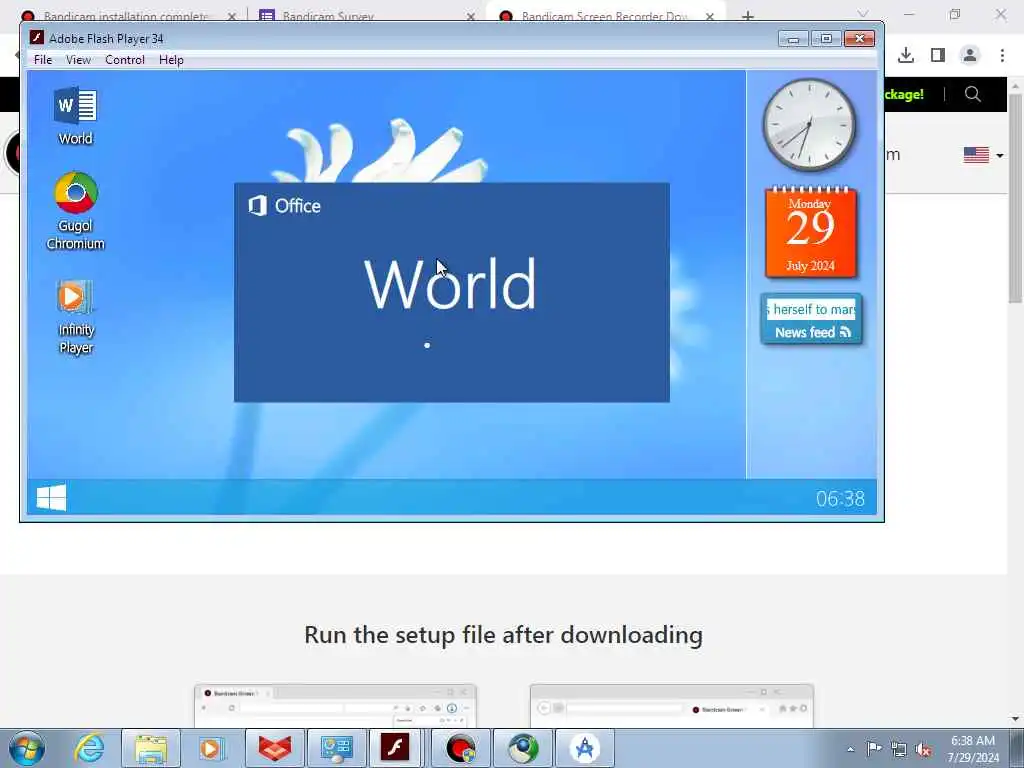Open Windows Explorer folder on taskbar
The width and height of the screenshot is (1024, 768).
click(151, 748)
